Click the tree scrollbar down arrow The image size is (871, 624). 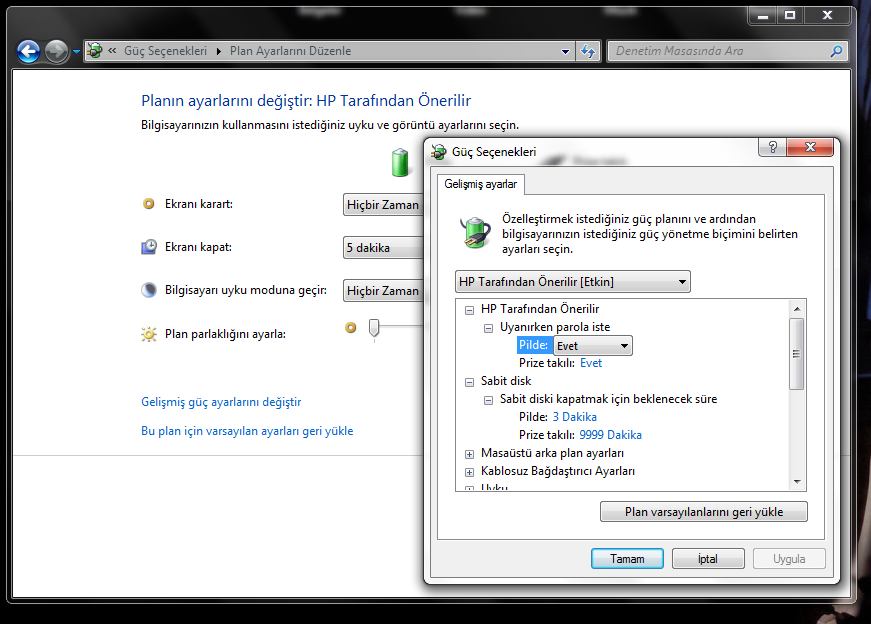tap(797, 482)
